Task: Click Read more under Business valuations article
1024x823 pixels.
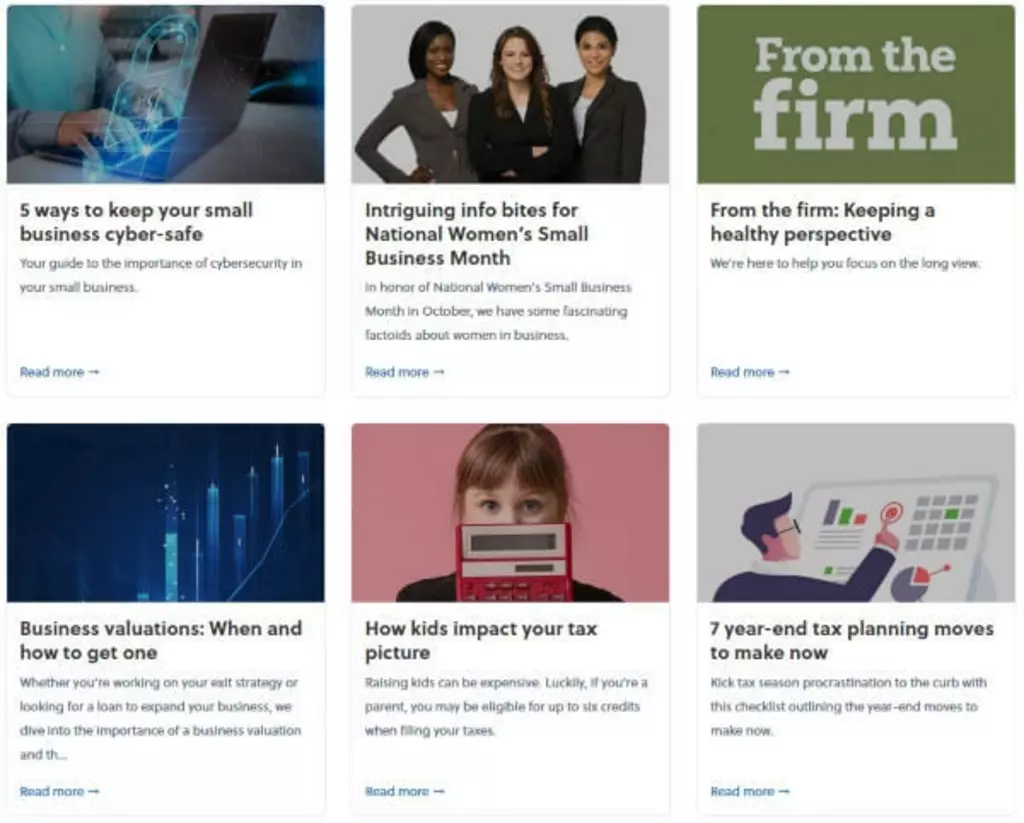Action: (x=59, y=792)
